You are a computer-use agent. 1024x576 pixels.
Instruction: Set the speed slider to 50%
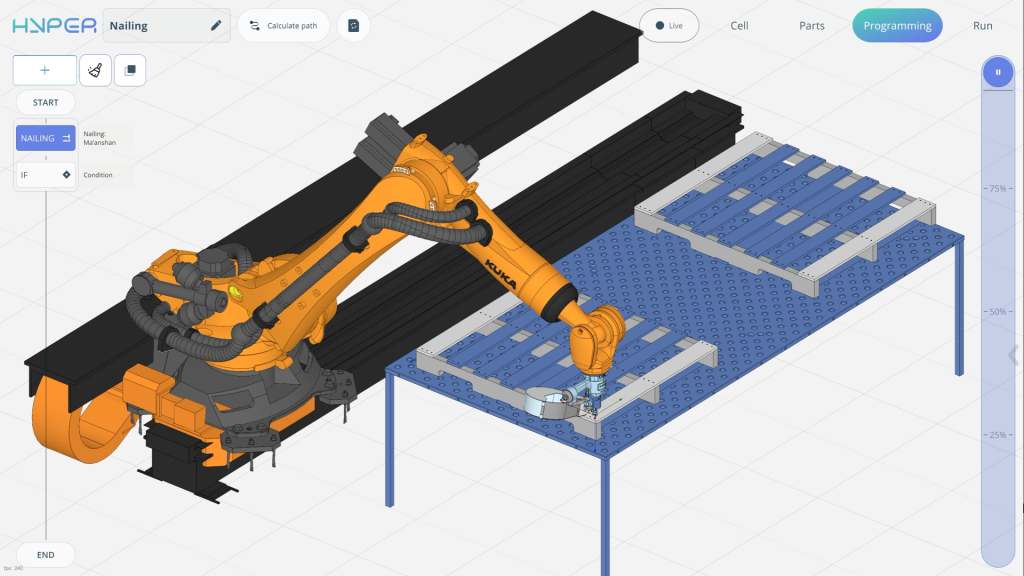[997, 312]
